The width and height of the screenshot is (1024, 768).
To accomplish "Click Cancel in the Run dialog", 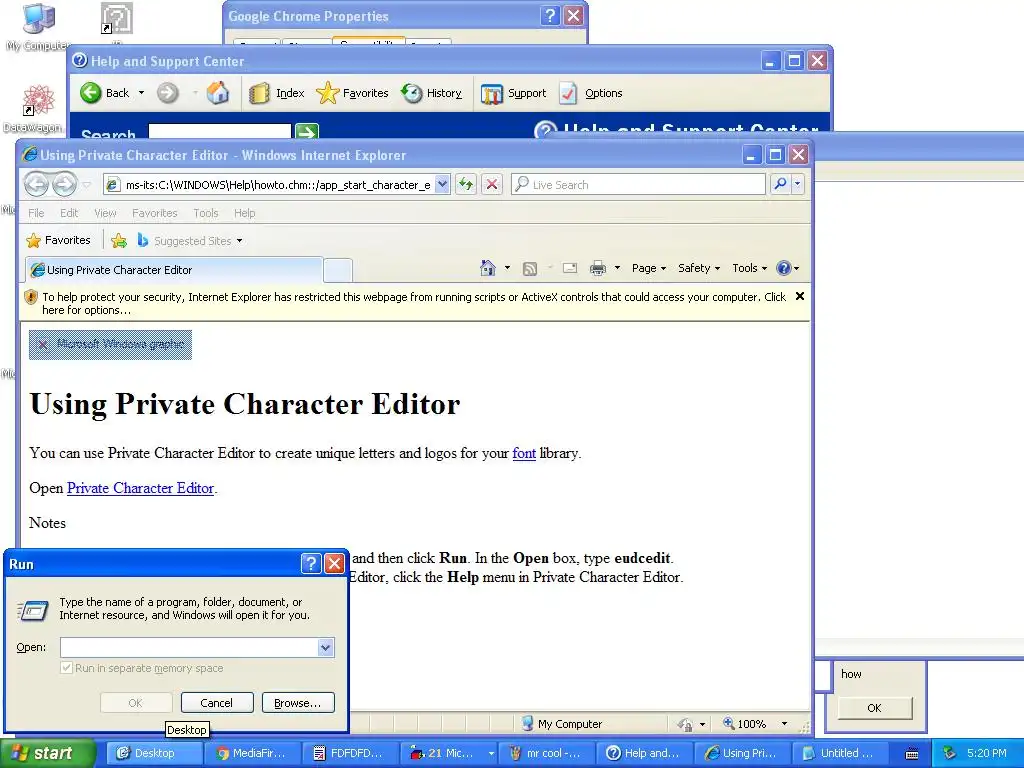I will pyautogui.click(x=217, y=703).
